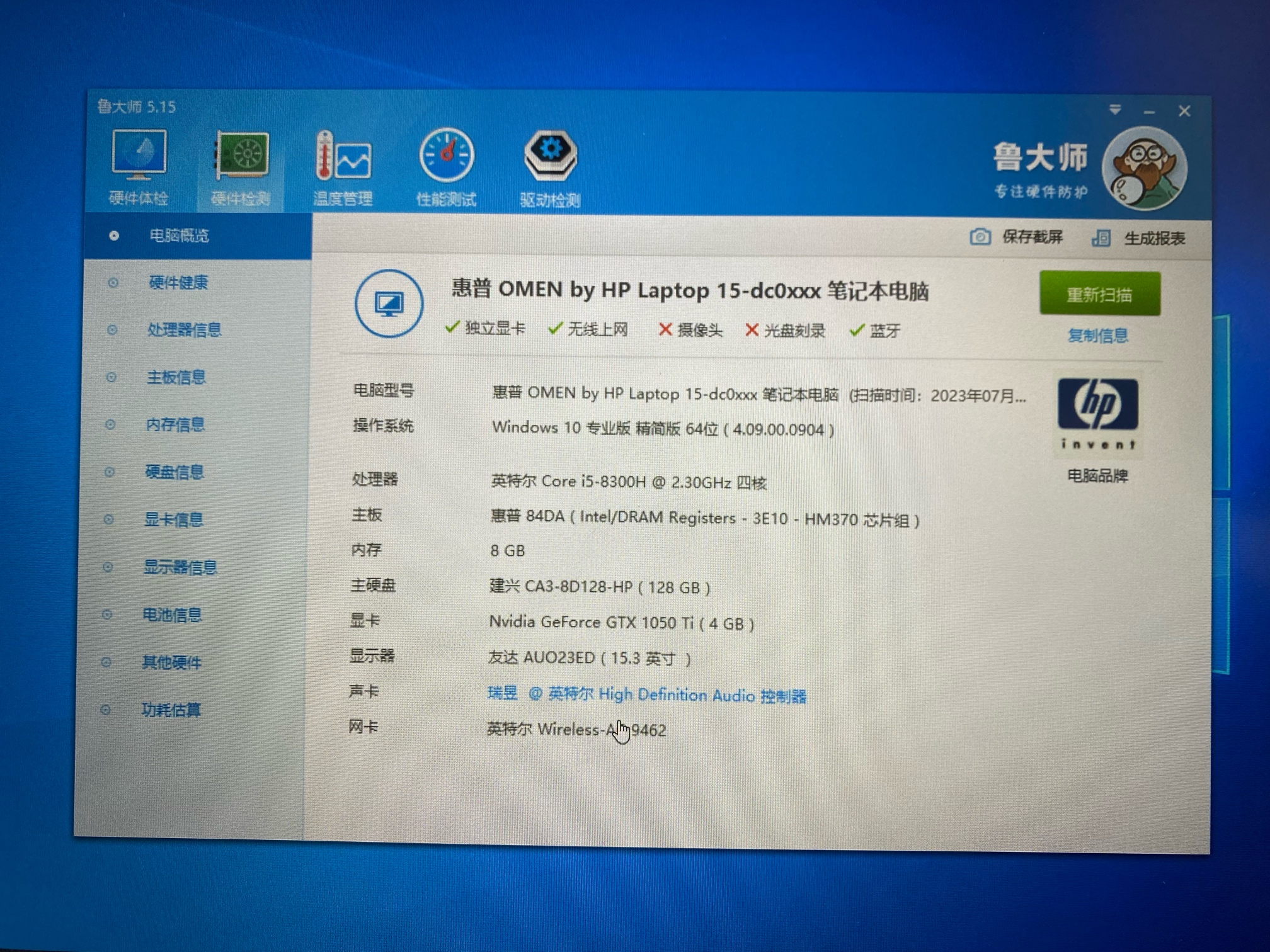Click the green 重新扫描 button

(1099, 294)
